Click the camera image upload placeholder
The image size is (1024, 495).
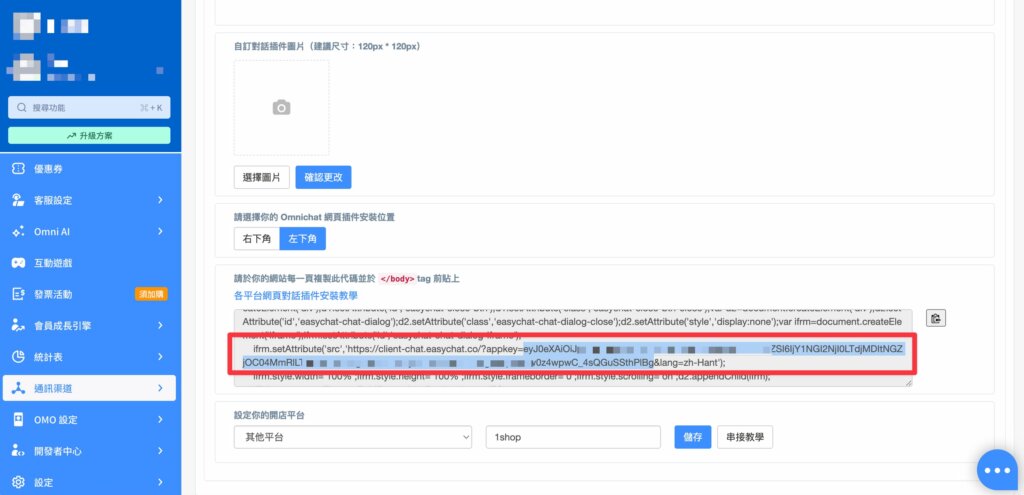282,107
